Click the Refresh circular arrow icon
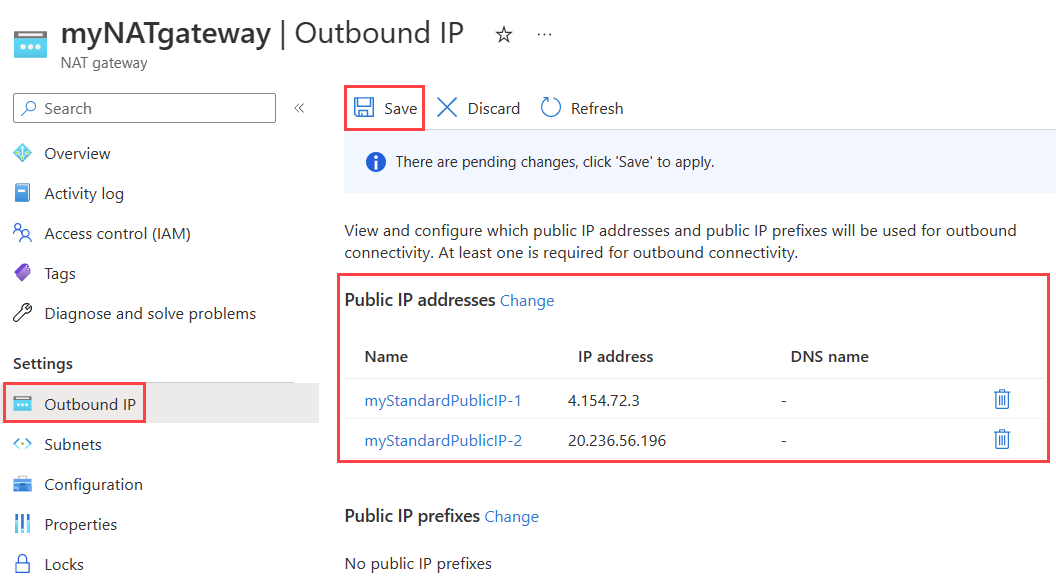 tap(550, 108)
